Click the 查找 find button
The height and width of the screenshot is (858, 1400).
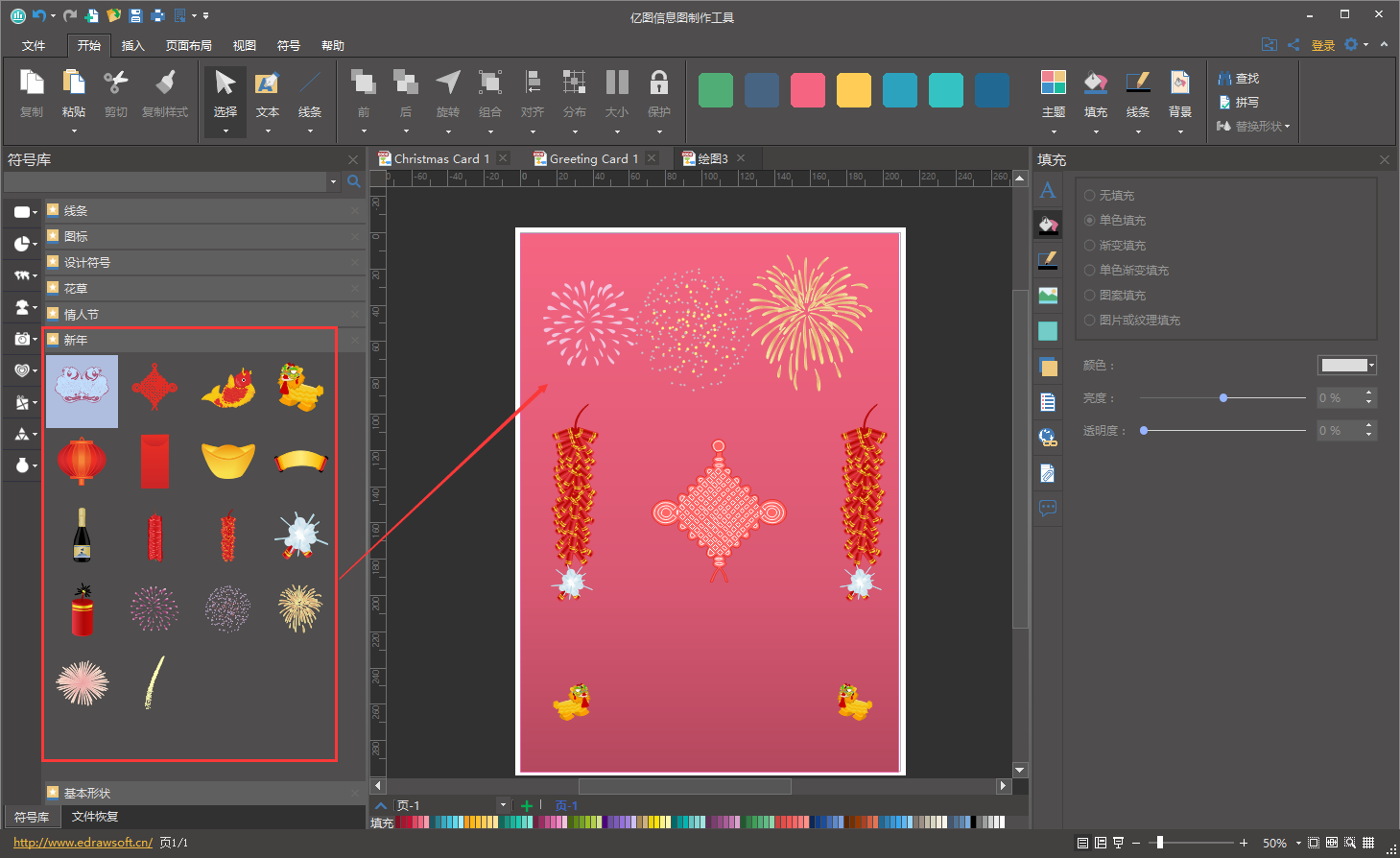point(1239,78)
